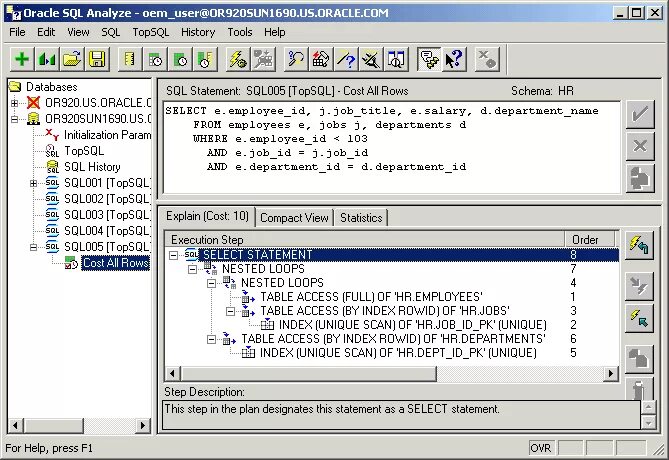The width and height of the screenshot is (669, 460).
Task: Click the grayed-out X with gear icon
Action: (487, 59)
